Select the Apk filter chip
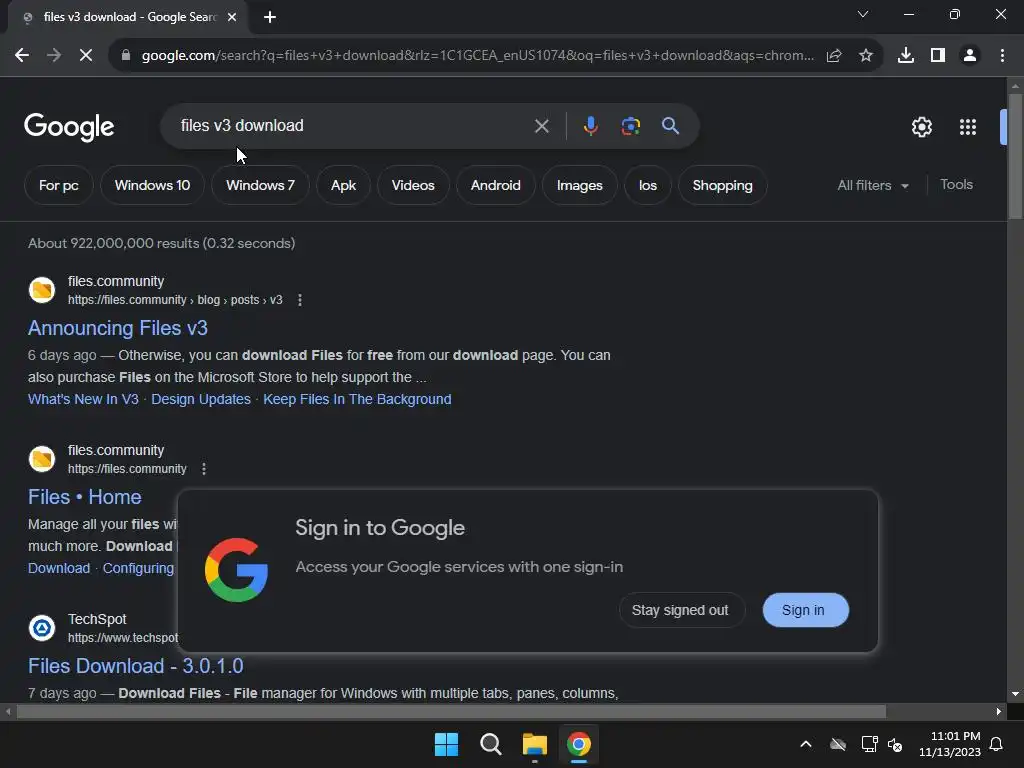 pos(344,185)
